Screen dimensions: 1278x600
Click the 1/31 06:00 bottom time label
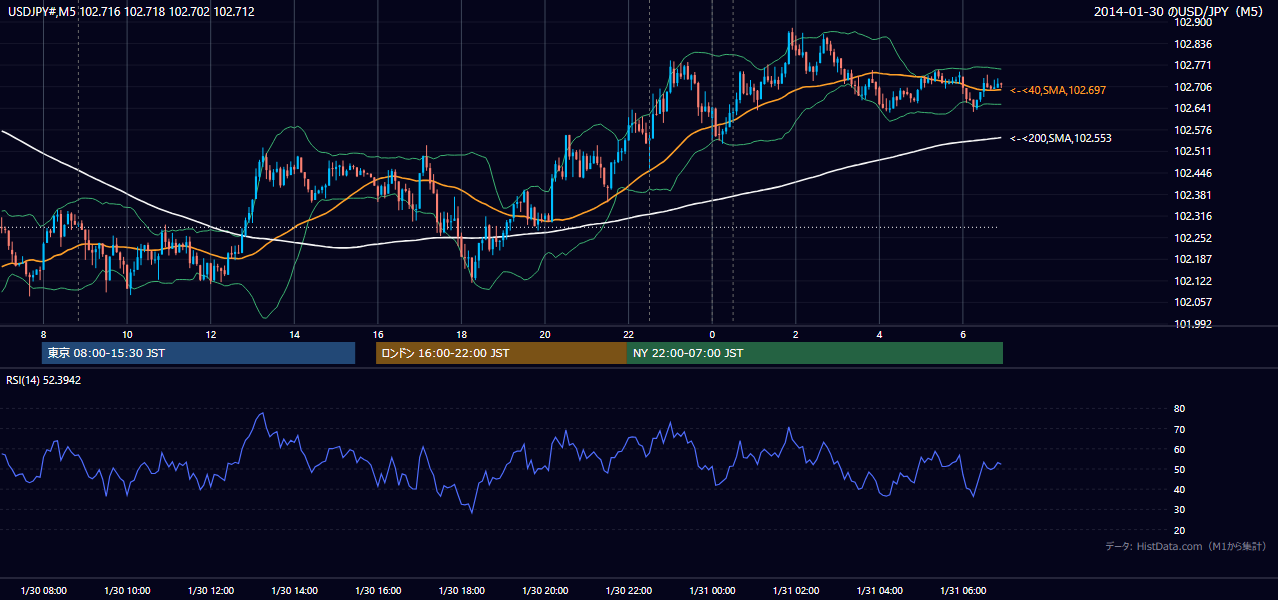962,590
